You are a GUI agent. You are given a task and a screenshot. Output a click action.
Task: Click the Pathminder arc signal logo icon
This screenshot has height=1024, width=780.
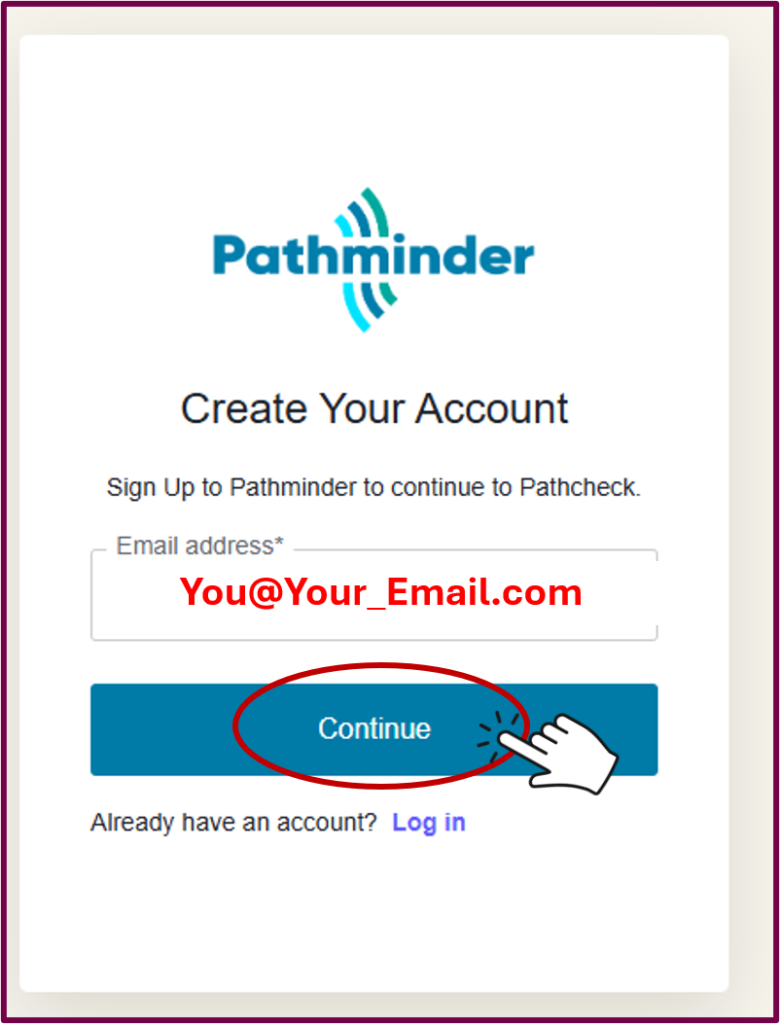tap(365, 260)
